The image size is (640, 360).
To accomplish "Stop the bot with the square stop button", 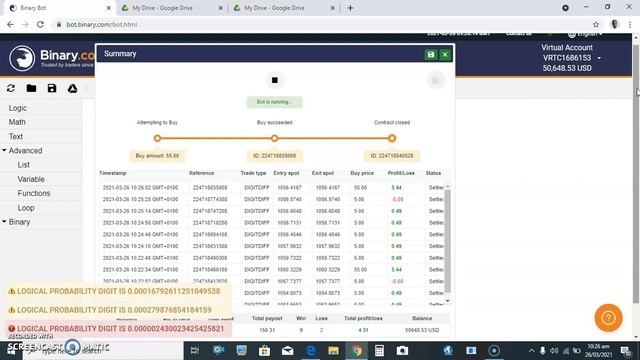I will click(x=275, y=80).
